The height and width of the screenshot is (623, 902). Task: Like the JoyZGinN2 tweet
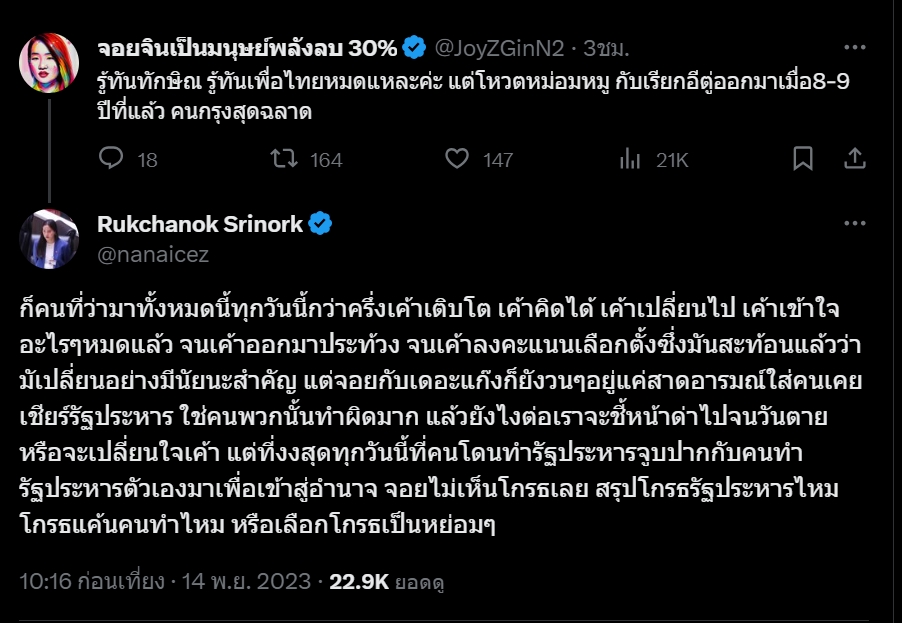pyautogui.click(x=457, y=159)
